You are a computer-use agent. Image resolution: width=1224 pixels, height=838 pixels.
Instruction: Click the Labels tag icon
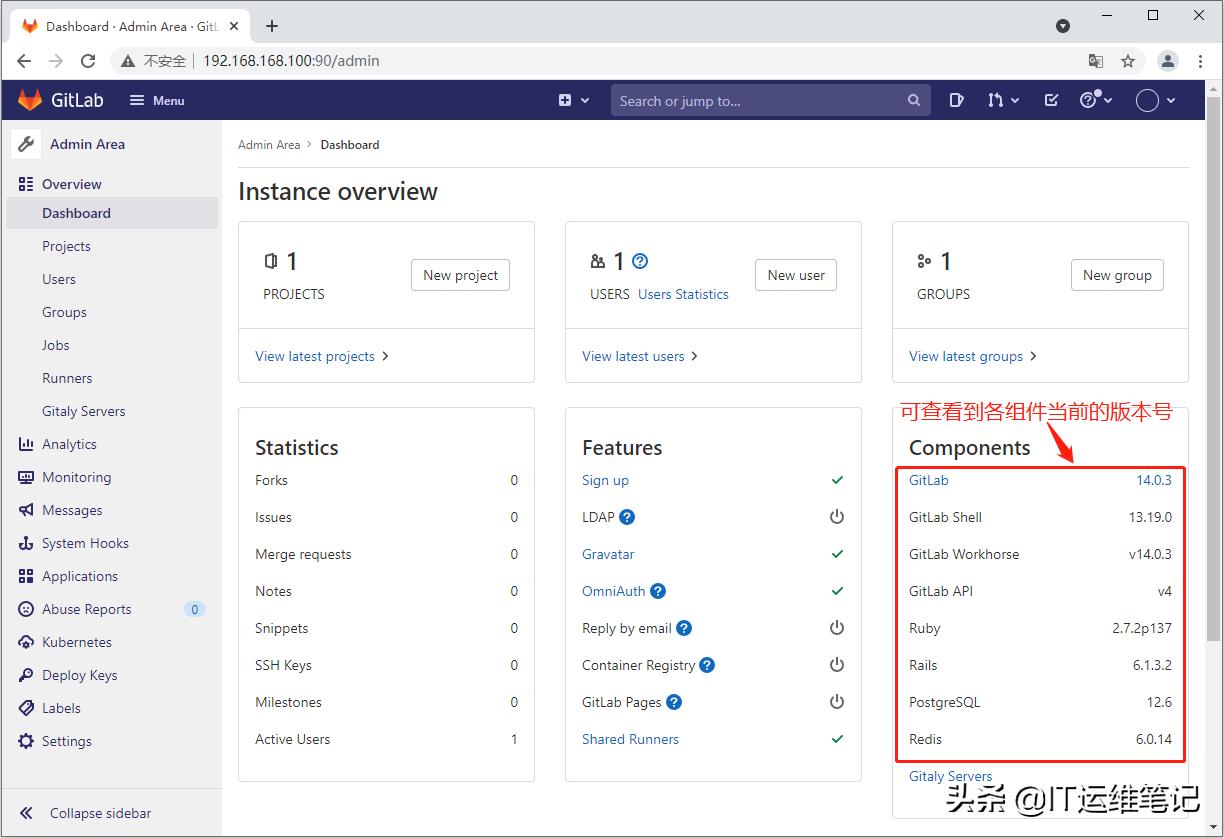(26, 708)
